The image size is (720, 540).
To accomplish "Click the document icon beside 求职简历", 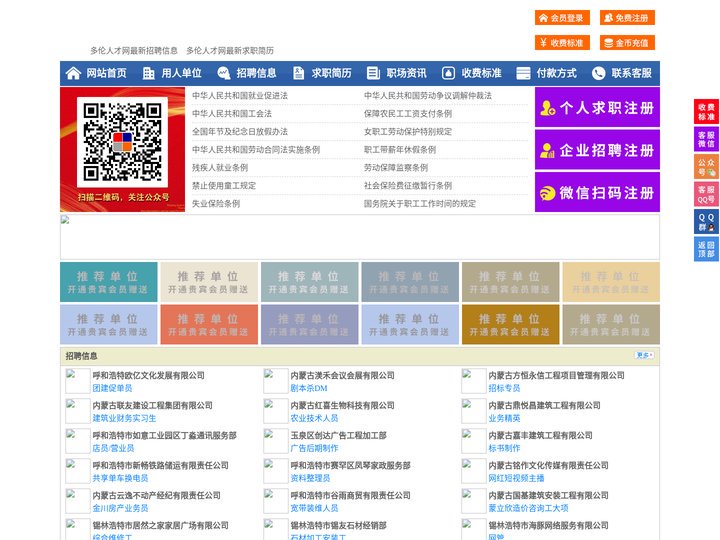I will (x=298, y=73).
